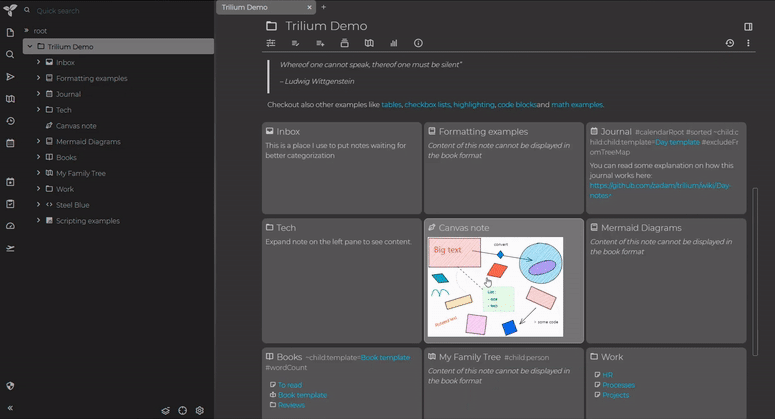Expand the Journal tree node

pos(38,94)
